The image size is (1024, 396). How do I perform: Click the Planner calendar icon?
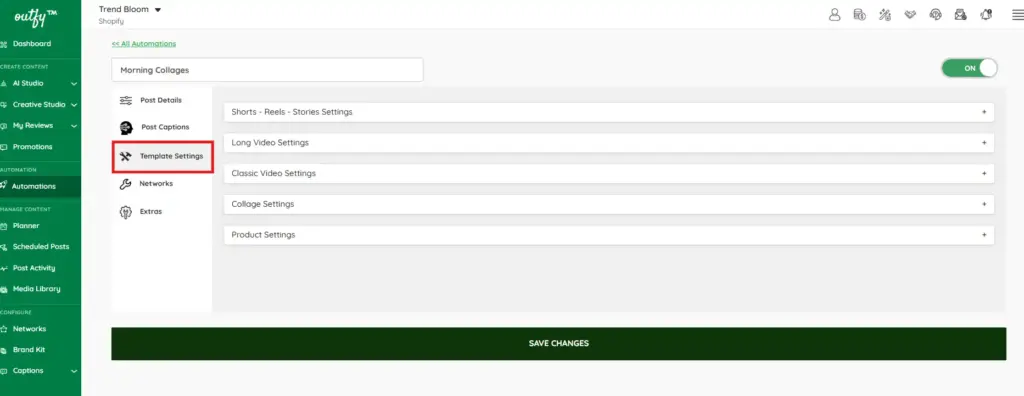(4, 226)
